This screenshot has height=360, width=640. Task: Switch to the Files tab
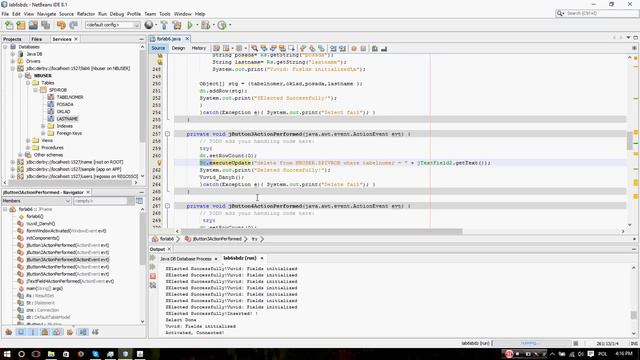[36, 39]
